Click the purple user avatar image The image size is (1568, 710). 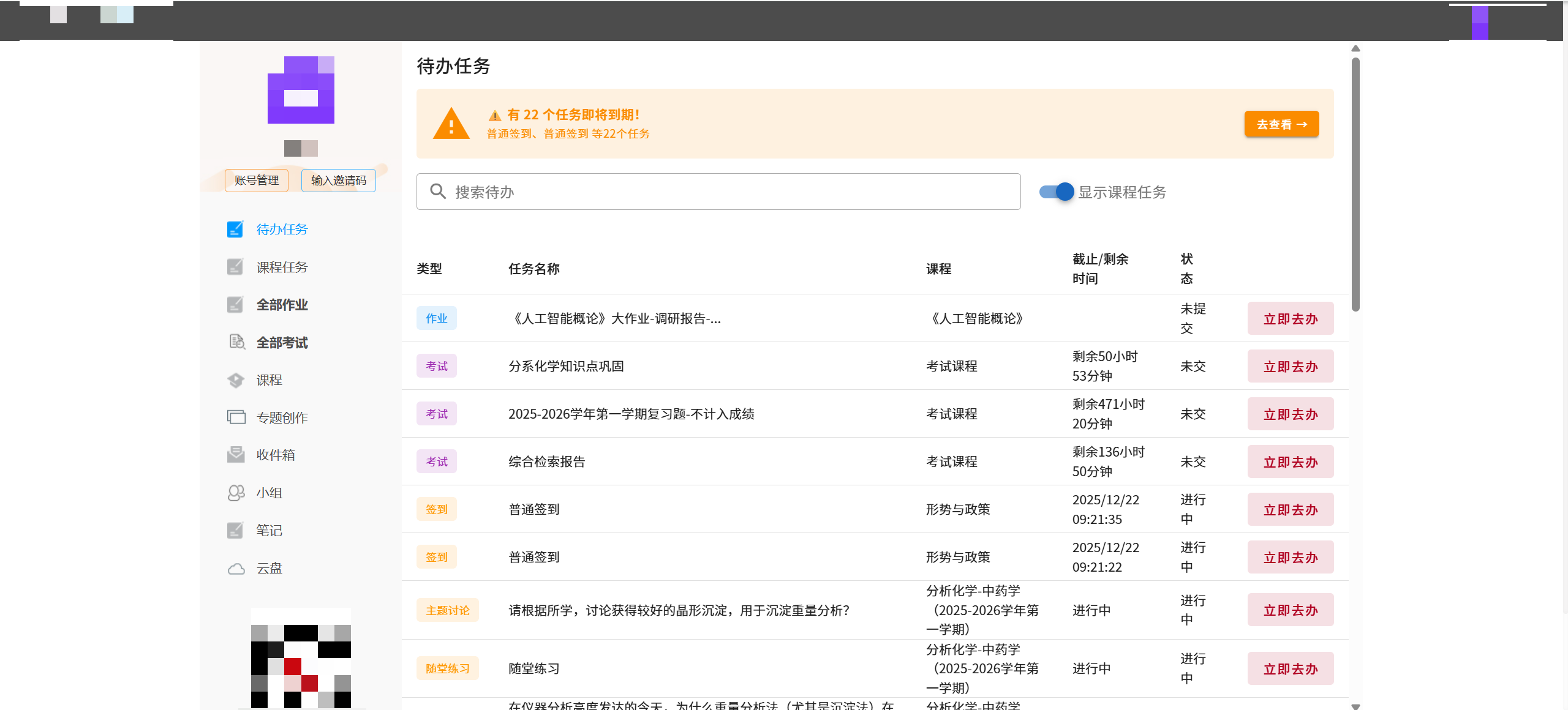301,90
